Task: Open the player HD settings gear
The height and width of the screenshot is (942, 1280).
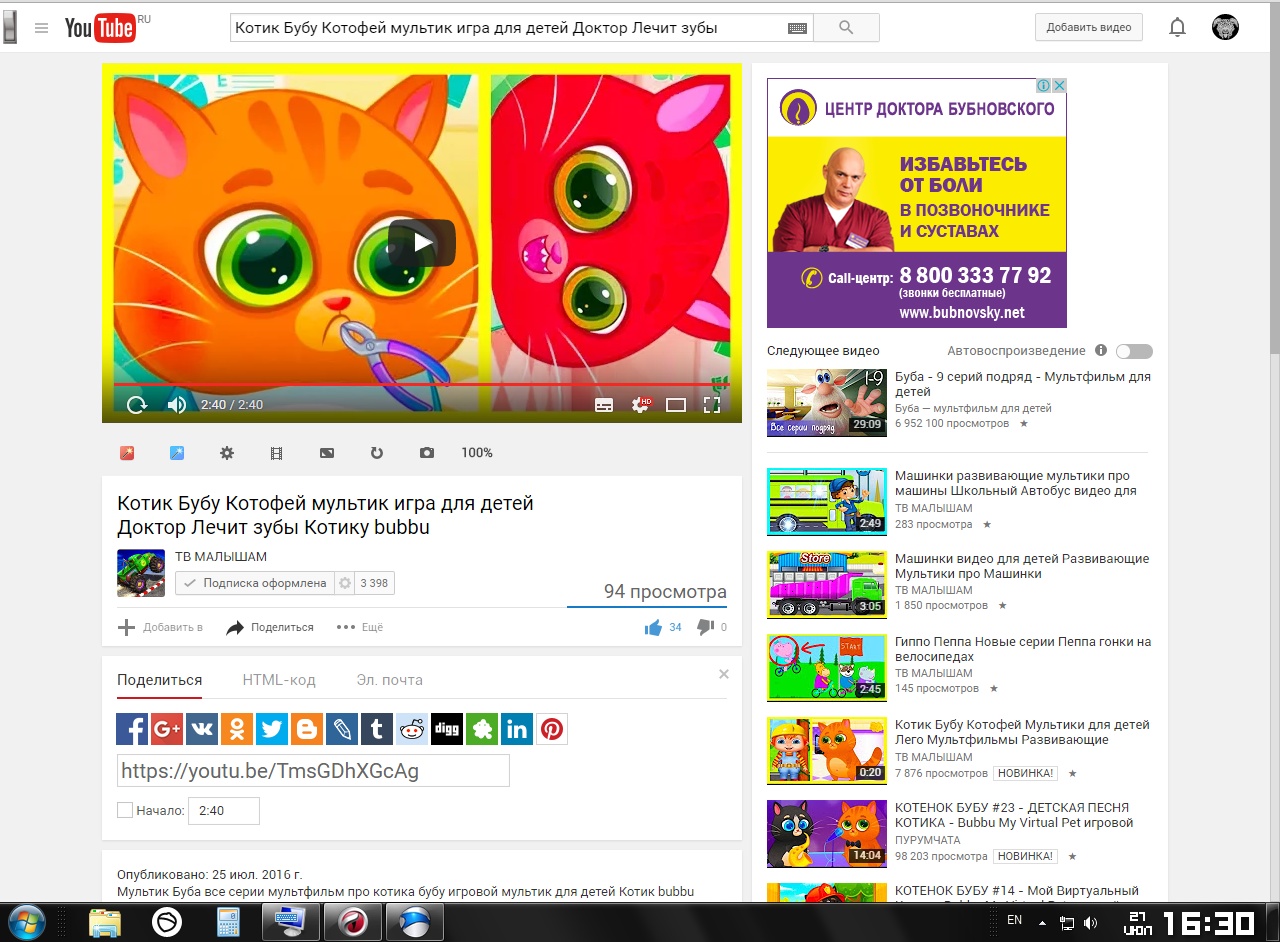Action: pos(641,405)
